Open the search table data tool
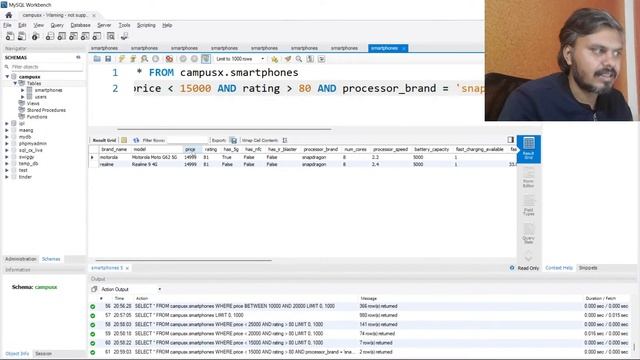Viewport: 640px width, 360px height. click(x=111, y=36)
